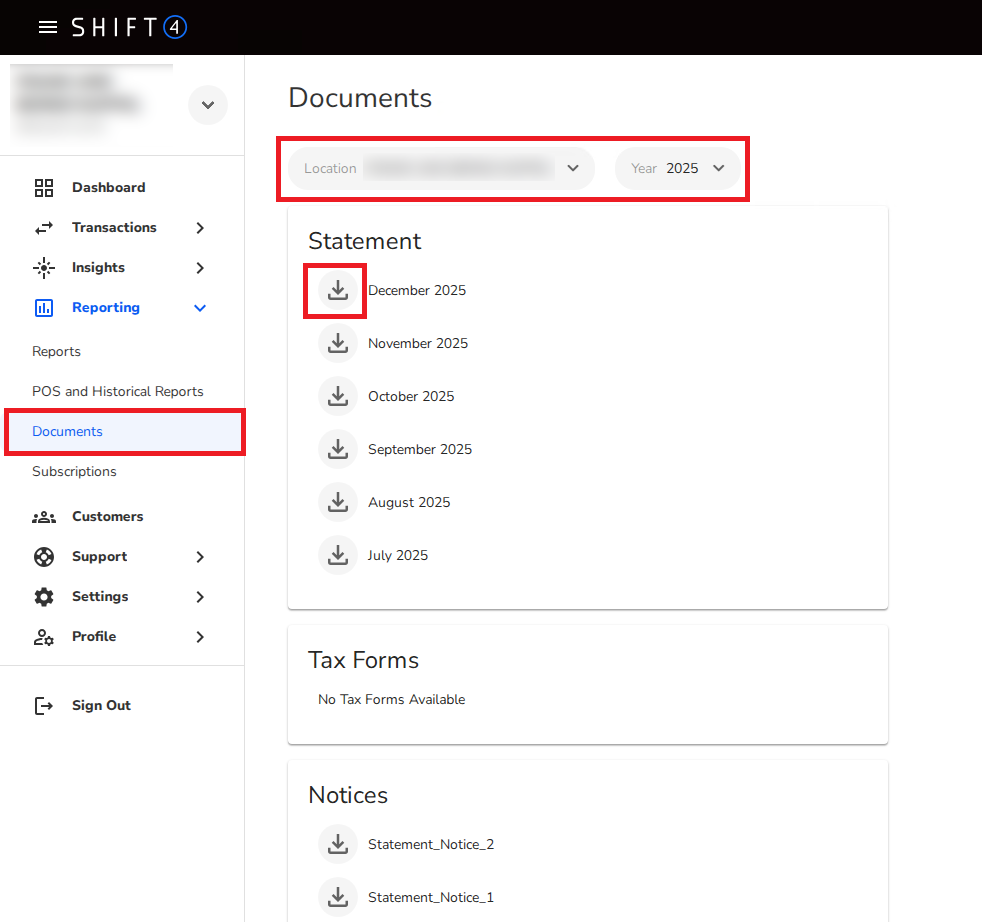This screenshot has height=922, width=982.
Task: Click the Reporting menu label
Action: [106, 308]
